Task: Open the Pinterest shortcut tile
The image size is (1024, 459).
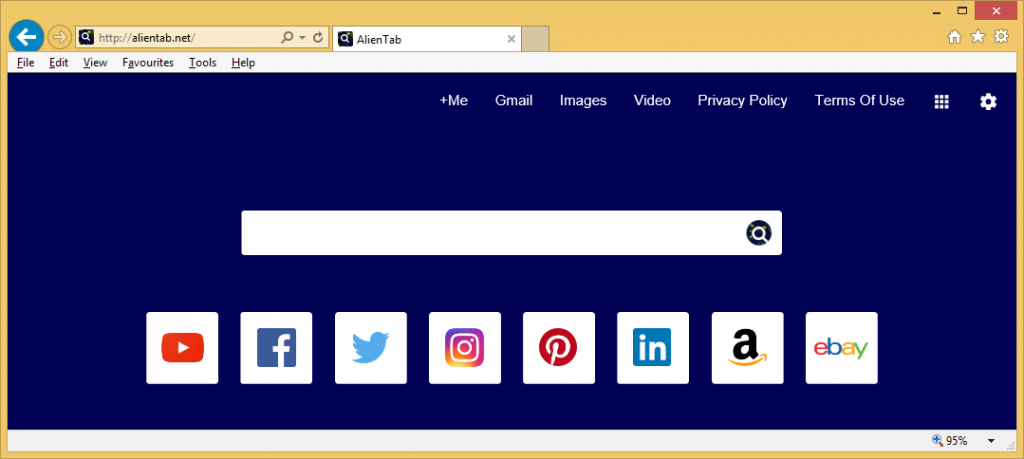Action: 558,348
